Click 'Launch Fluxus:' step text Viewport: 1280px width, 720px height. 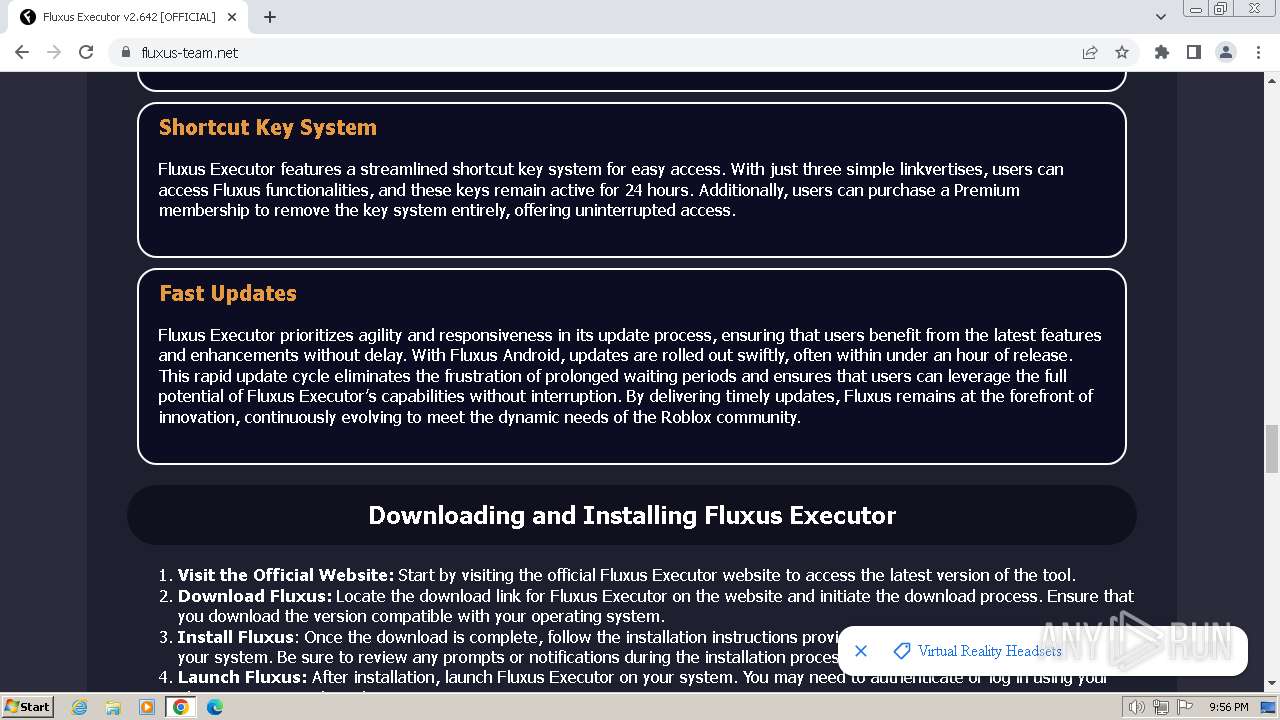(x=242, y=677)
